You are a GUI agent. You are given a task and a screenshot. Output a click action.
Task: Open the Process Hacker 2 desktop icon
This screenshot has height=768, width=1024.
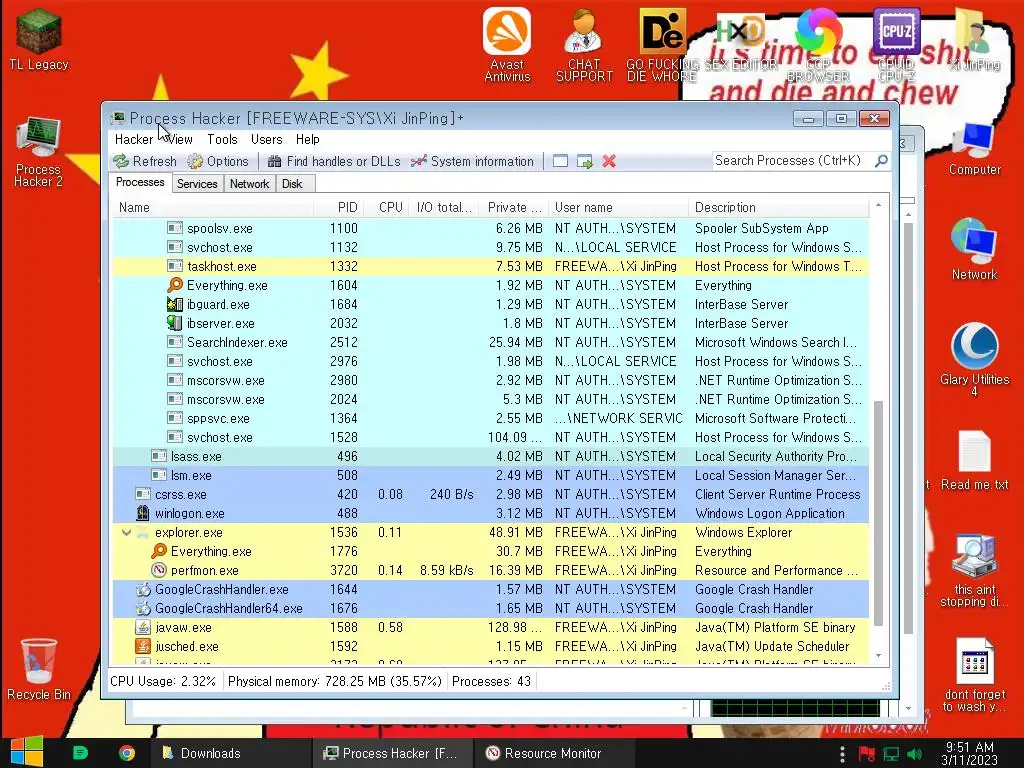tap(39, 152)
